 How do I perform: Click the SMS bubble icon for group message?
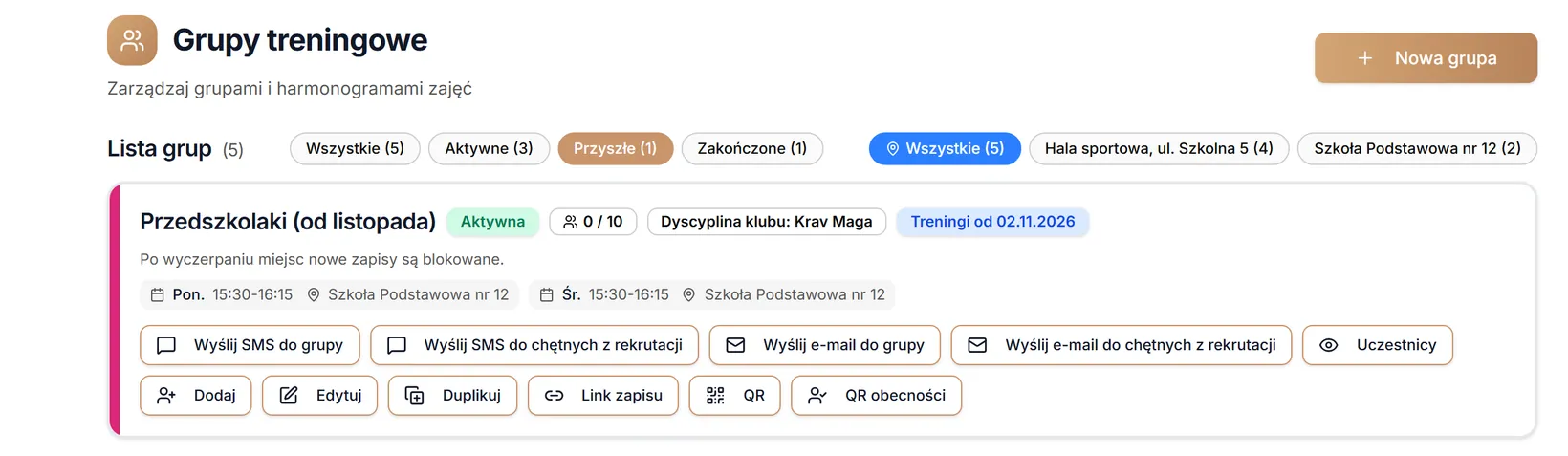[166, 345]
